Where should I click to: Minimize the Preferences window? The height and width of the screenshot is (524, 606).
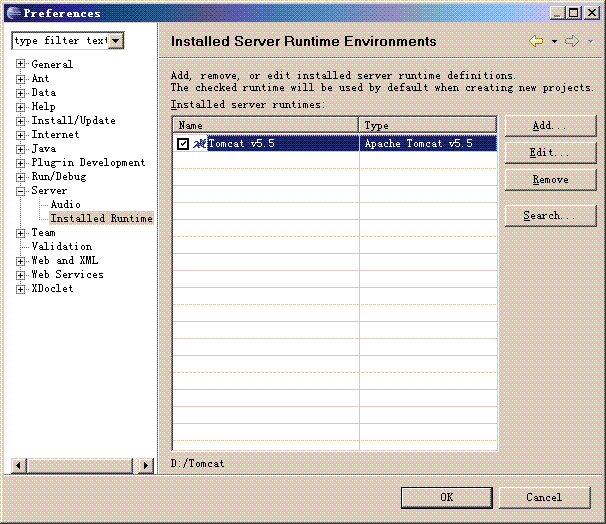(557, 13)
